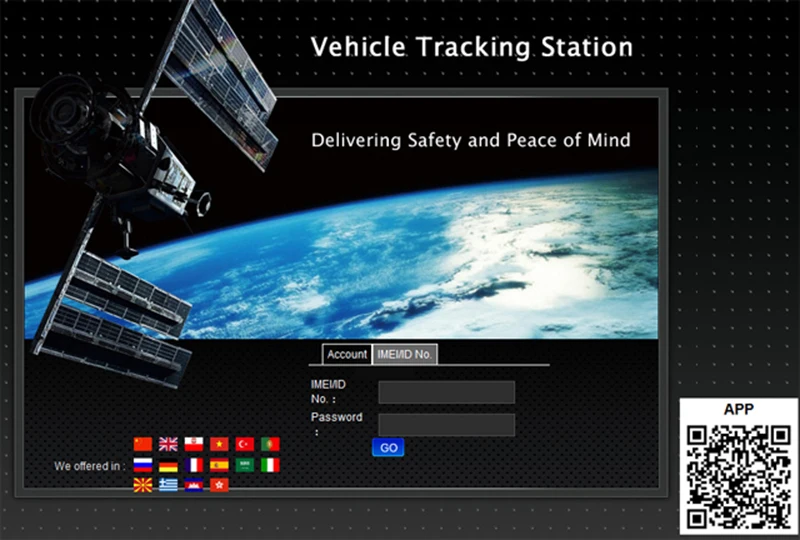Screen dimensions: 800x540
Task: Switch language using the Turkish flag
Action: point(245,444)
